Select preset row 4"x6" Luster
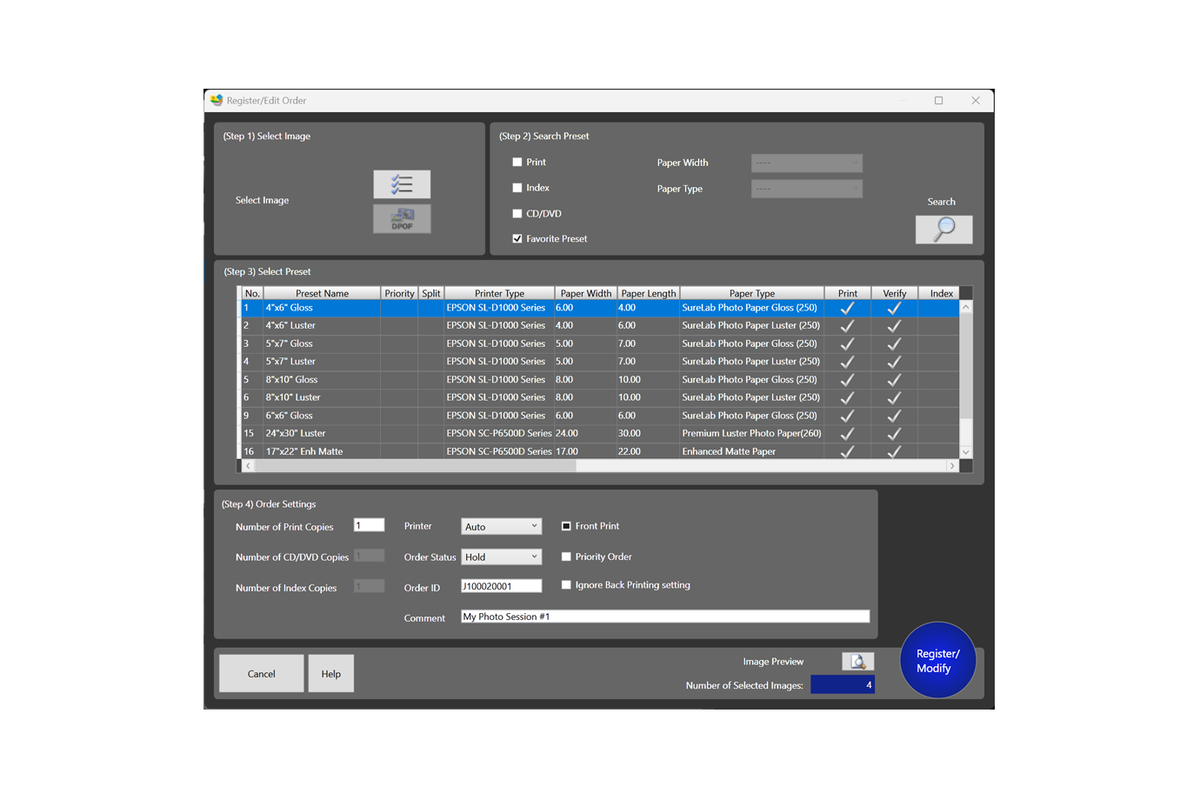The width and height of the screenshot is (1200, 800). tap(600, 326)
